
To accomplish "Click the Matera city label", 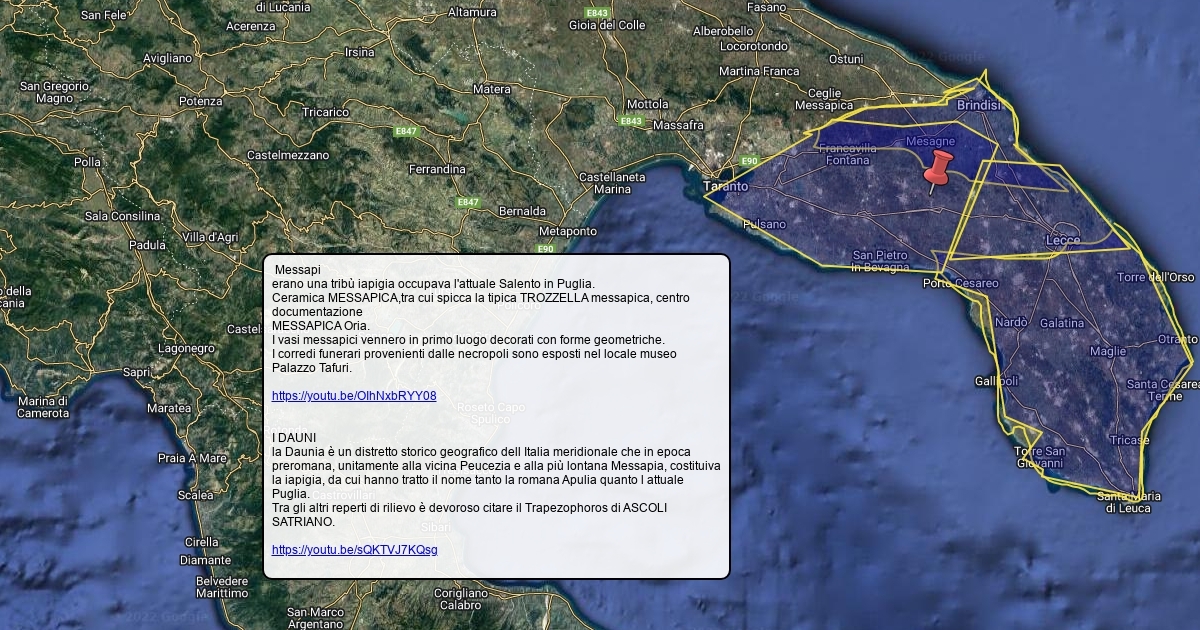I will click(491, 89).
